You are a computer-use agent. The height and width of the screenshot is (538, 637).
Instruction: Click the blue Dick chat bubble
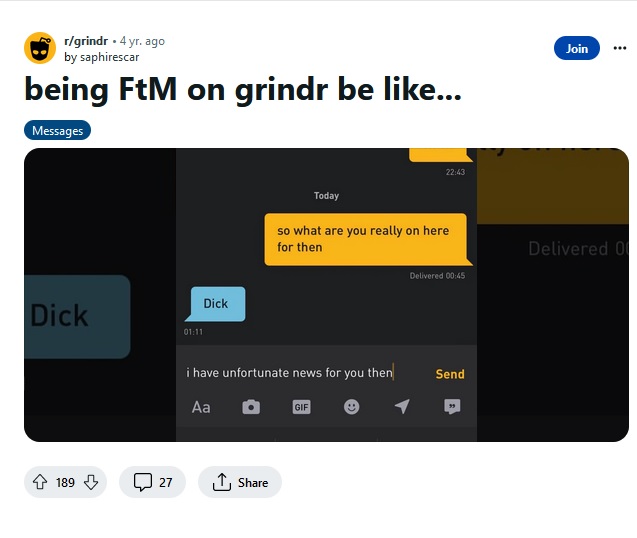(x=216, y=304)
